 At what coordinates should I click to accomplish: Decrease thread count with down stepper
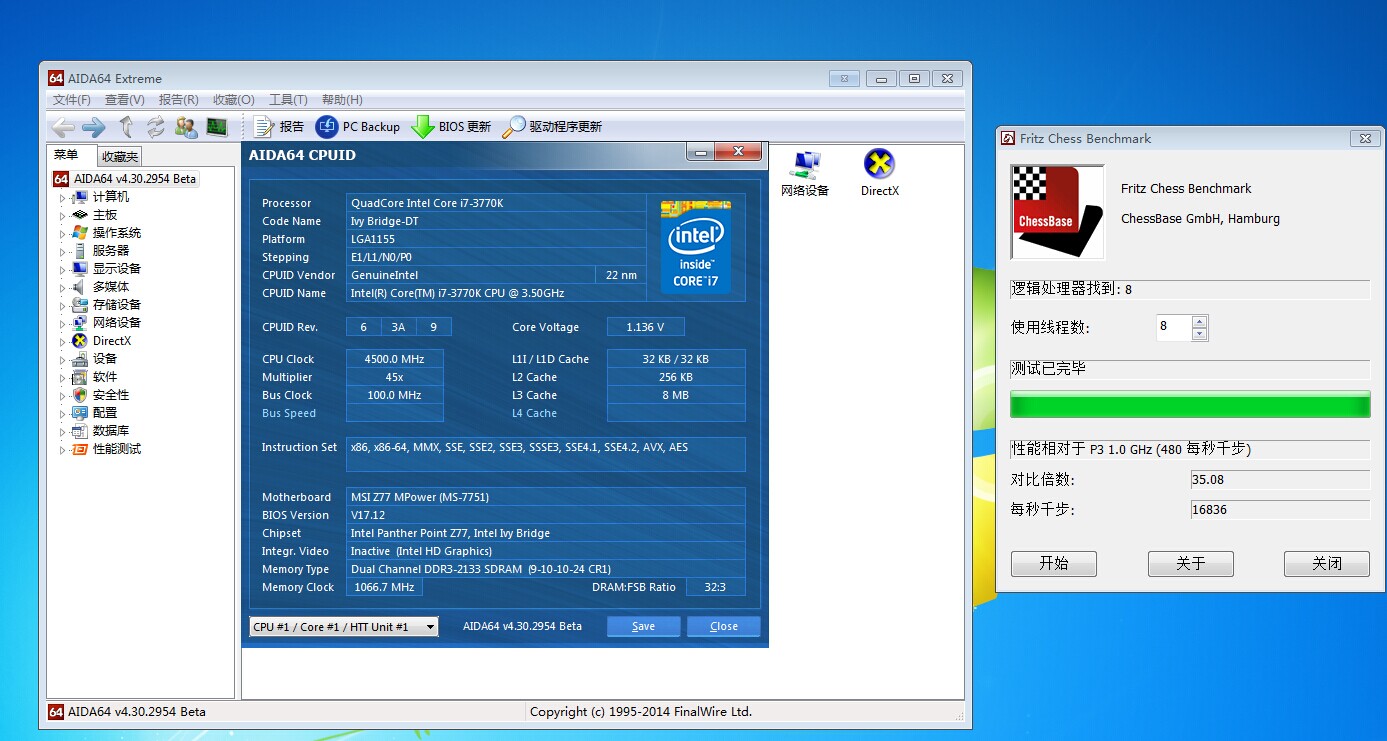tap(1200, 334)
